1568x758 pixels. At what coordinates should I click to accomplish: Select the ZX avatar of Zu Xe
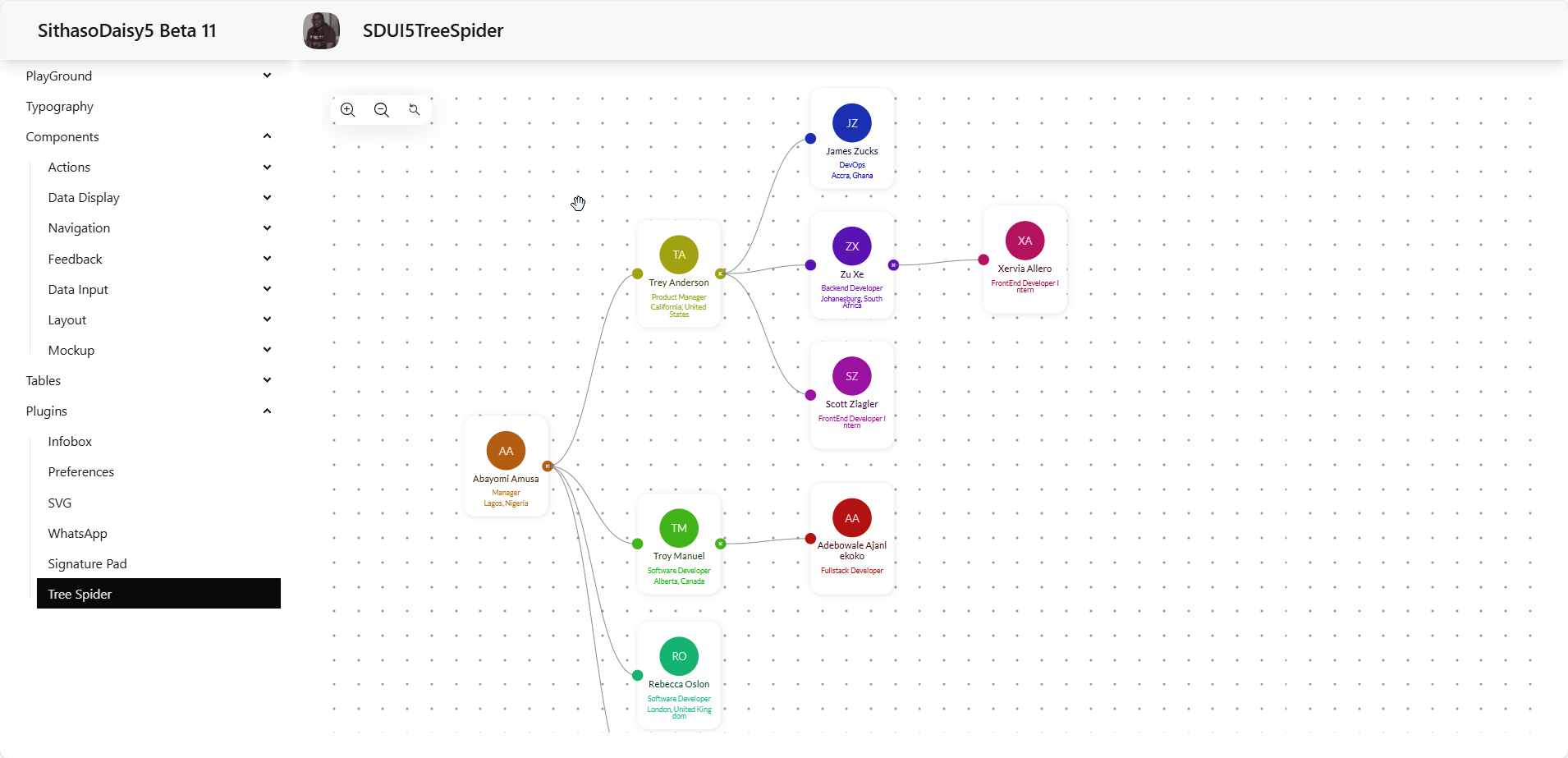click(x=852, y=246)
